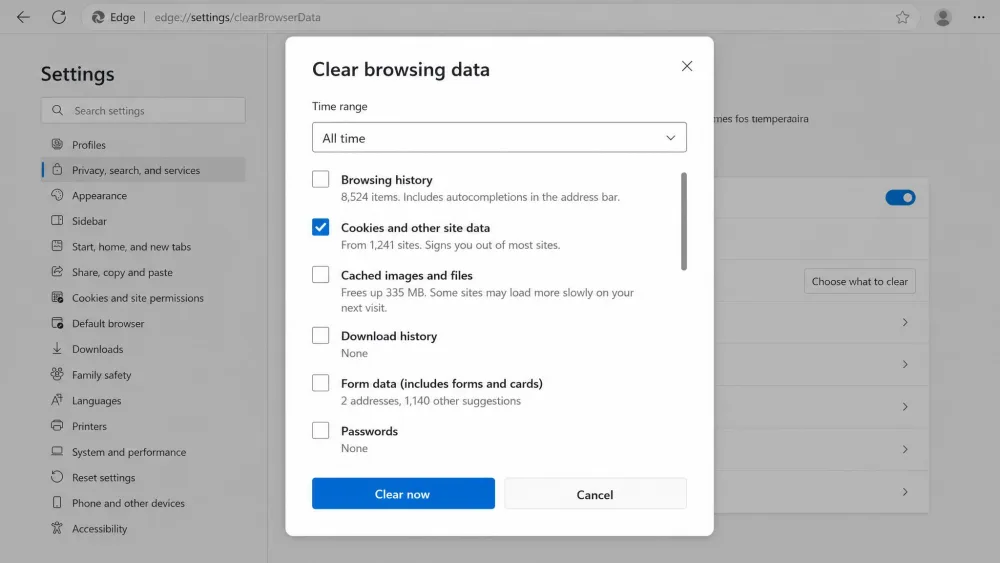The height and width of the screenshot is (563, 1000).
Task: Open Phone and other devices settings
Action: point(143,503)
